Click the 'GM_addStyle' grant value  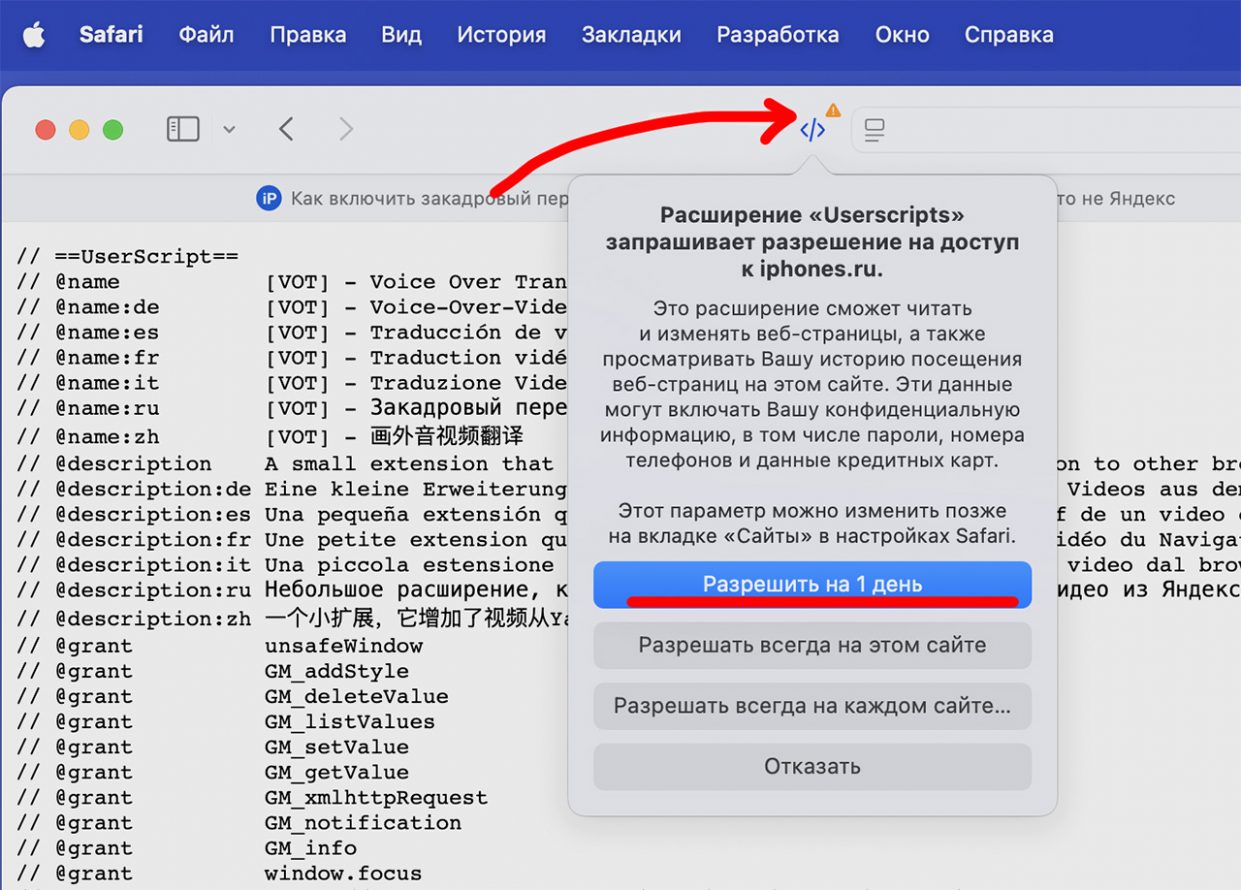tap(336, 671)
